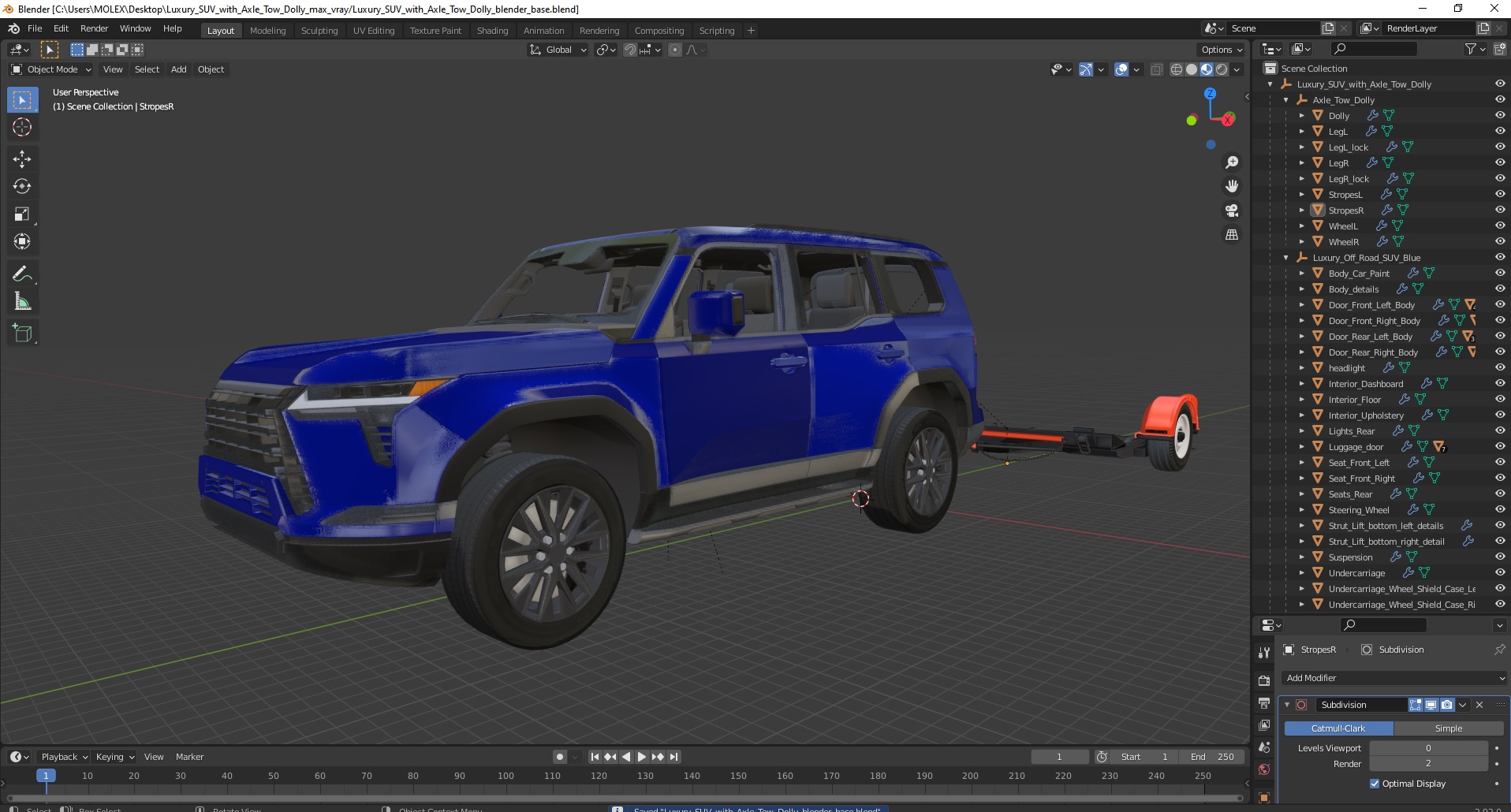The width and height of the screenshot is (1511, 812).
Task: Click the Z axis on navigation gizmo
Action: coord(1210,93)
